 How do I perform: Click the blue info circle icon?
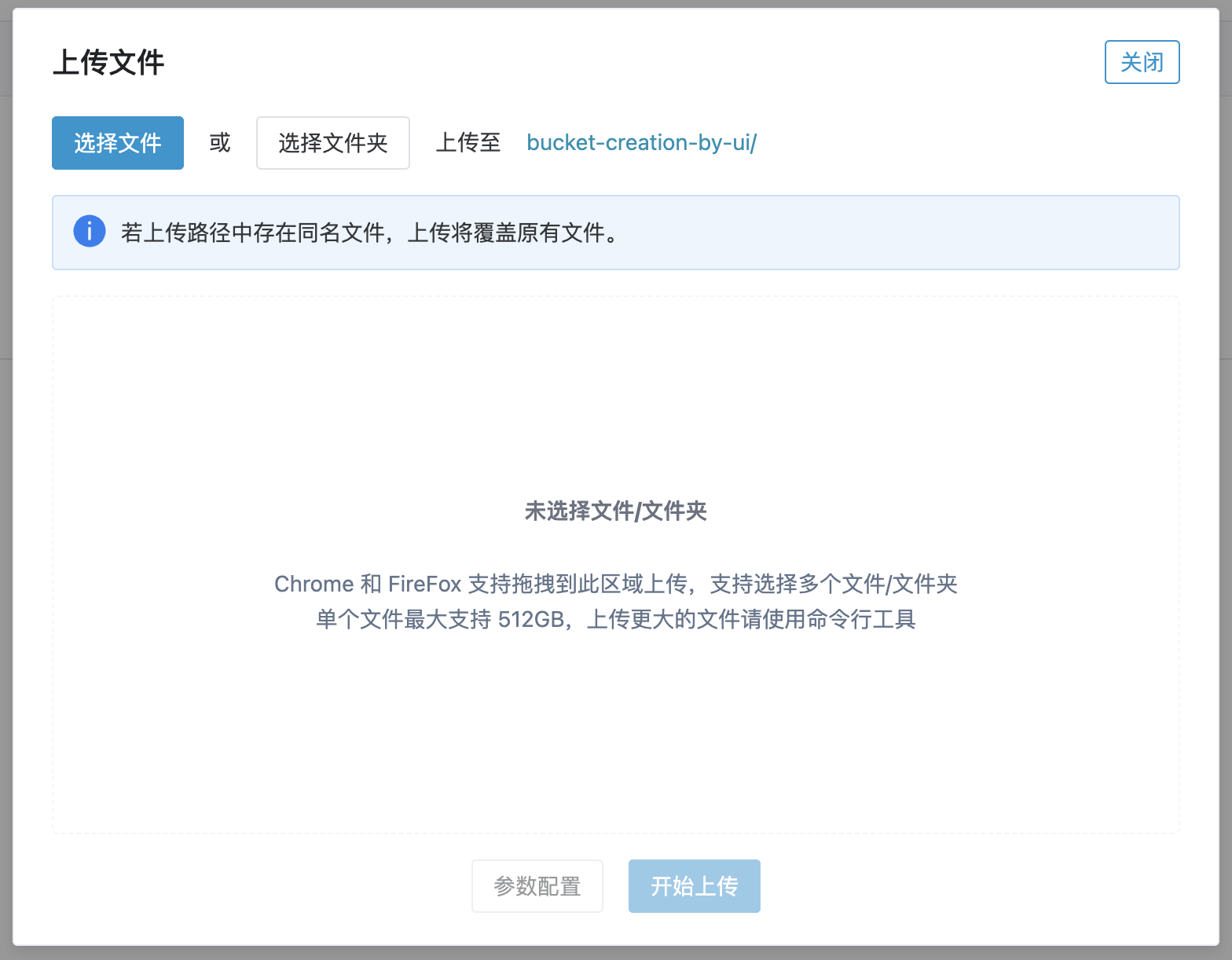[90, 232]
